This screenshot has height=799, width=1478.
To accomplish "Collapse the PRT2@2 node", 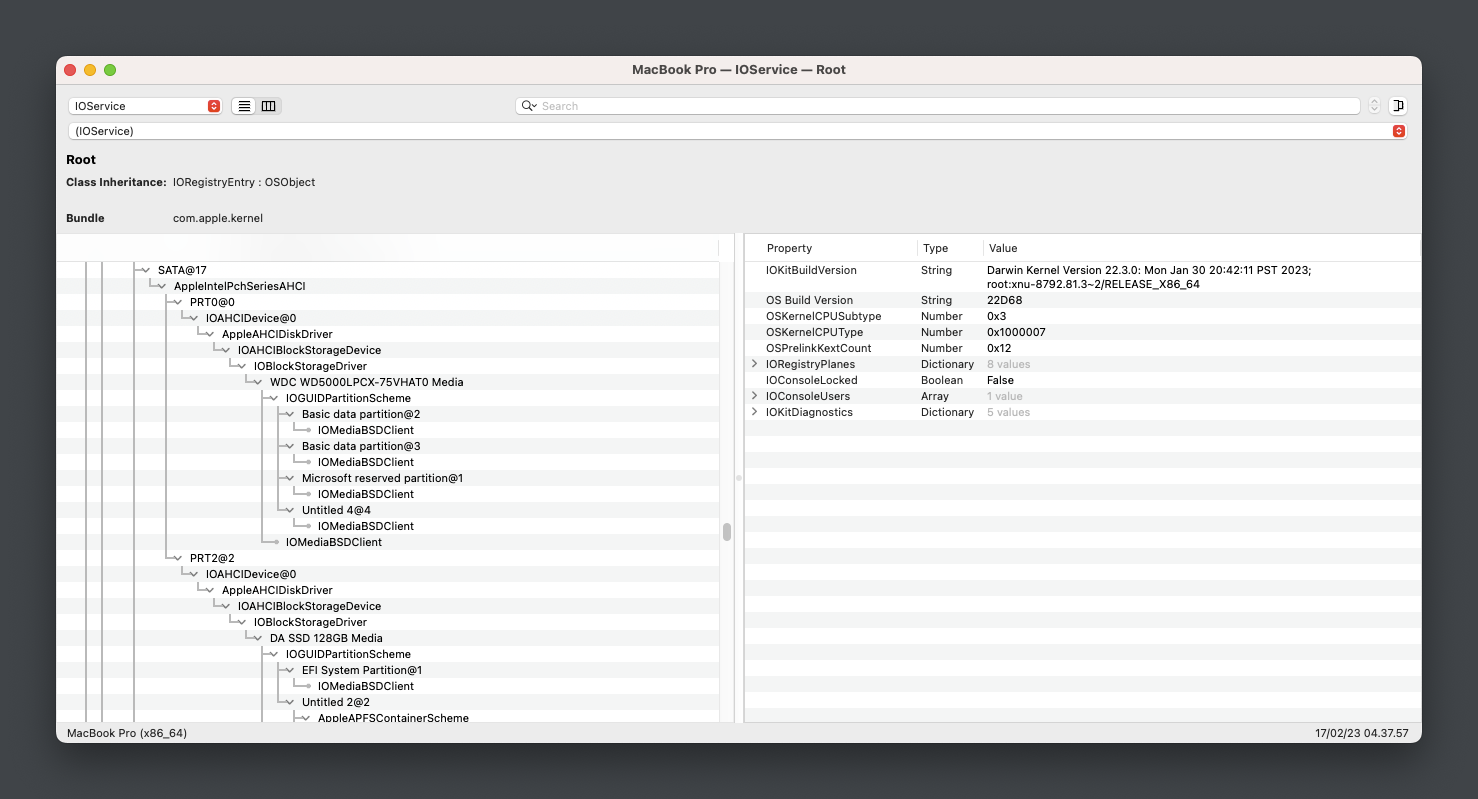I will click(x=177, y=558).
